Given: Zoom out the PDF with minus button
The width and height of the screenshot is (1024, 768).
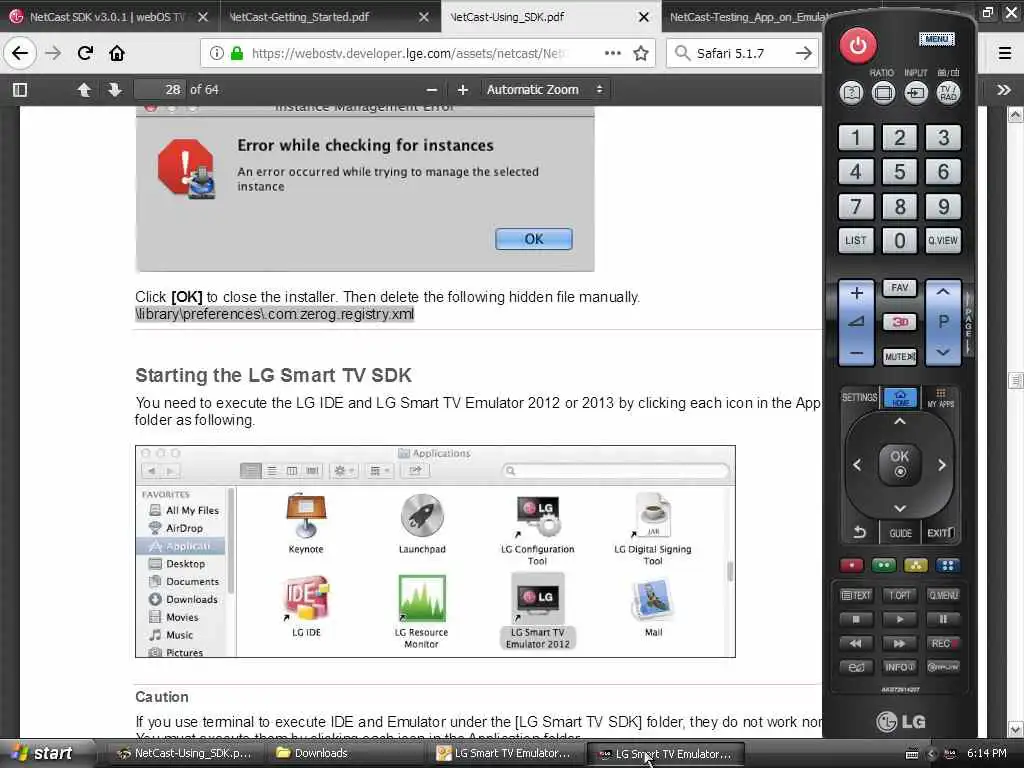Looking at the screenshot, I should [431, 89].
